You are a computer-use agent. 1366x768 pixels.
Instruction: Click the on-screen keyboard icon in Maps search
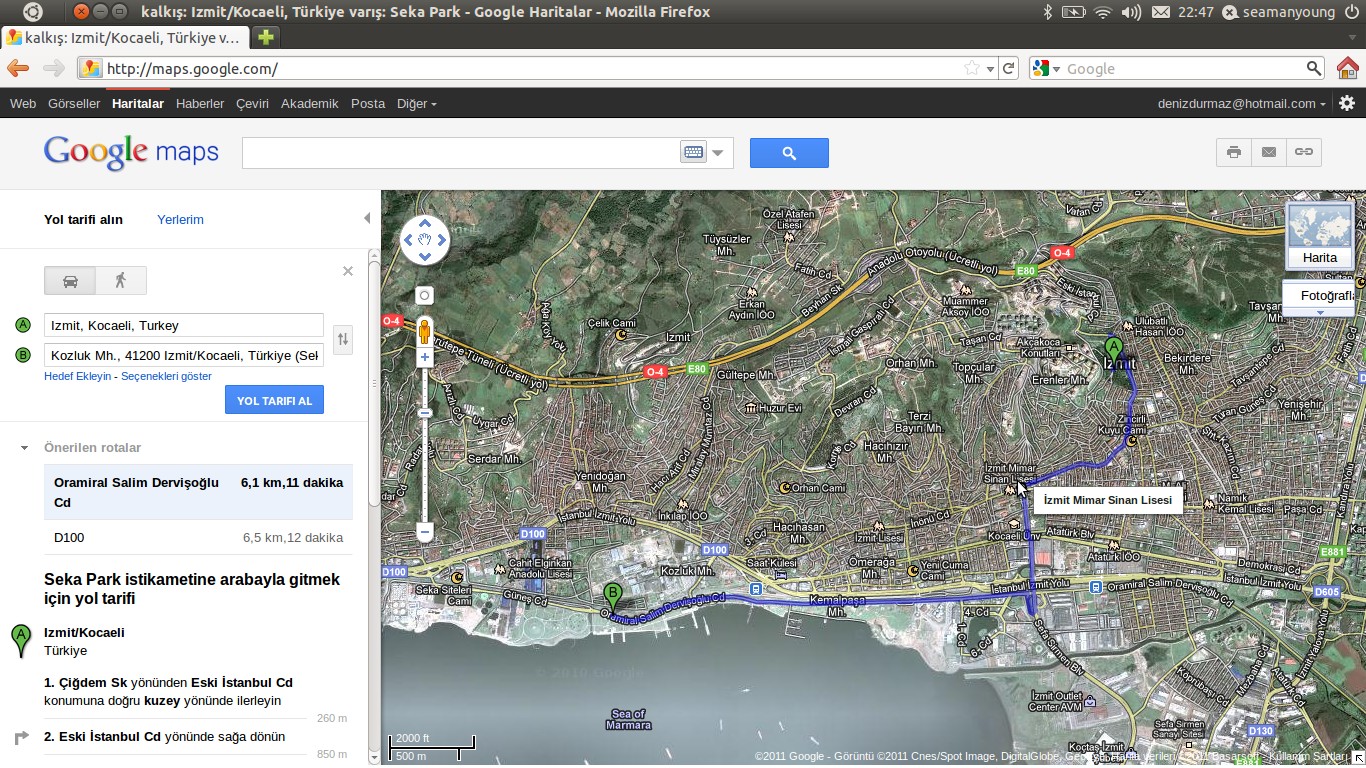click(693, 153)
